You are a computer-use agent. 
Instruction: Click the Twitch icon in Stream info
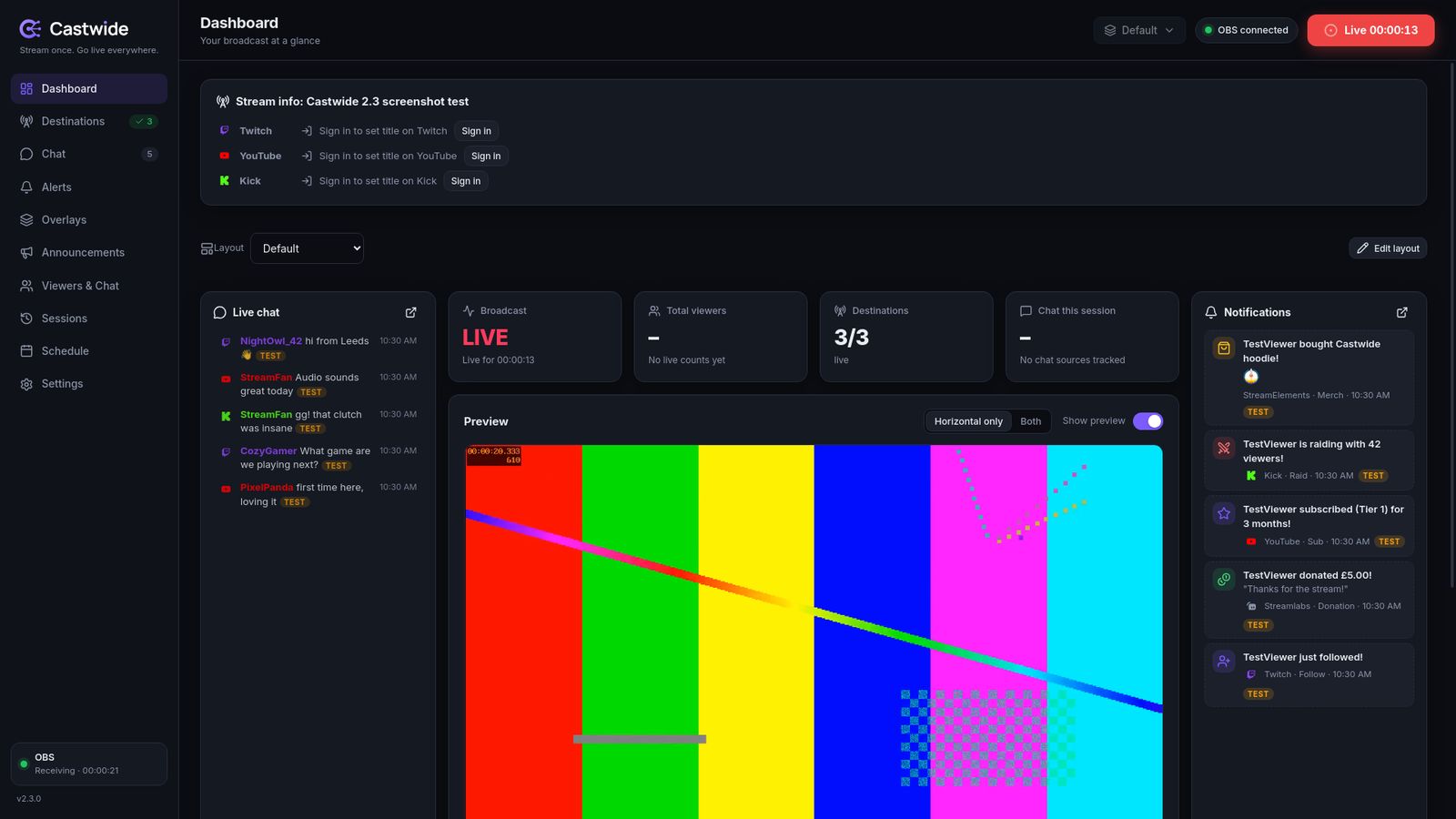(225, 131)
